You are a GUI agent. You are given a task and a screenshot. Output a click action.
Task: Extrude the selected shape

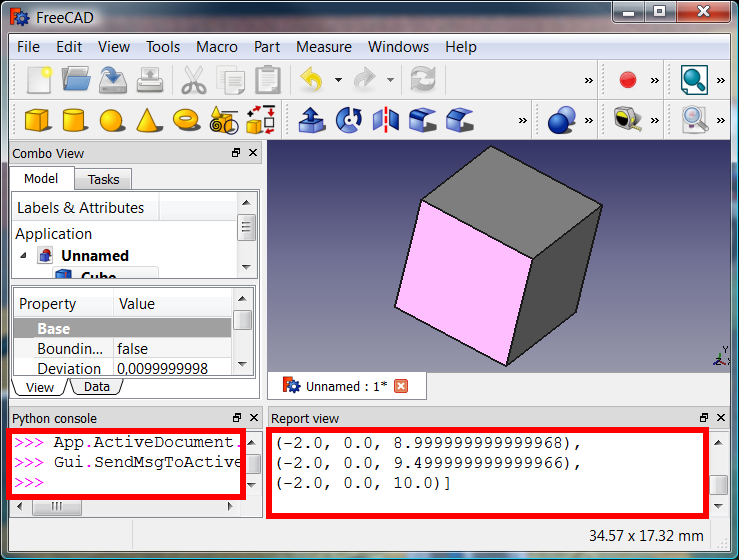312,120
